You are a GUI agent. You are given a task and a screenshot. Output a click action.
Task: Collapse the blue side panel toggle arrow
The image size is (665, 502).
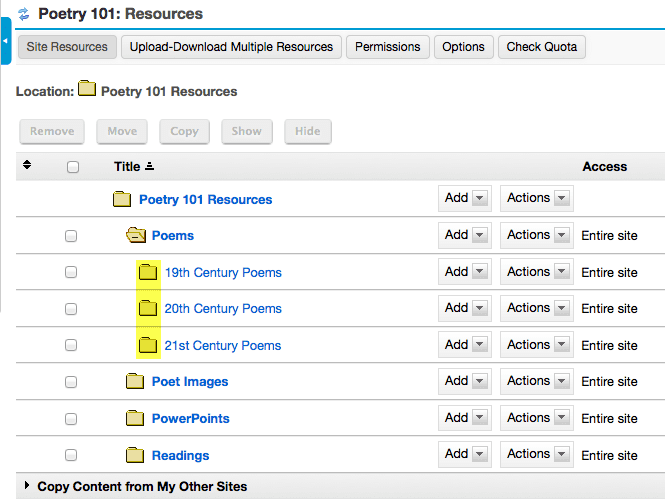6,41
